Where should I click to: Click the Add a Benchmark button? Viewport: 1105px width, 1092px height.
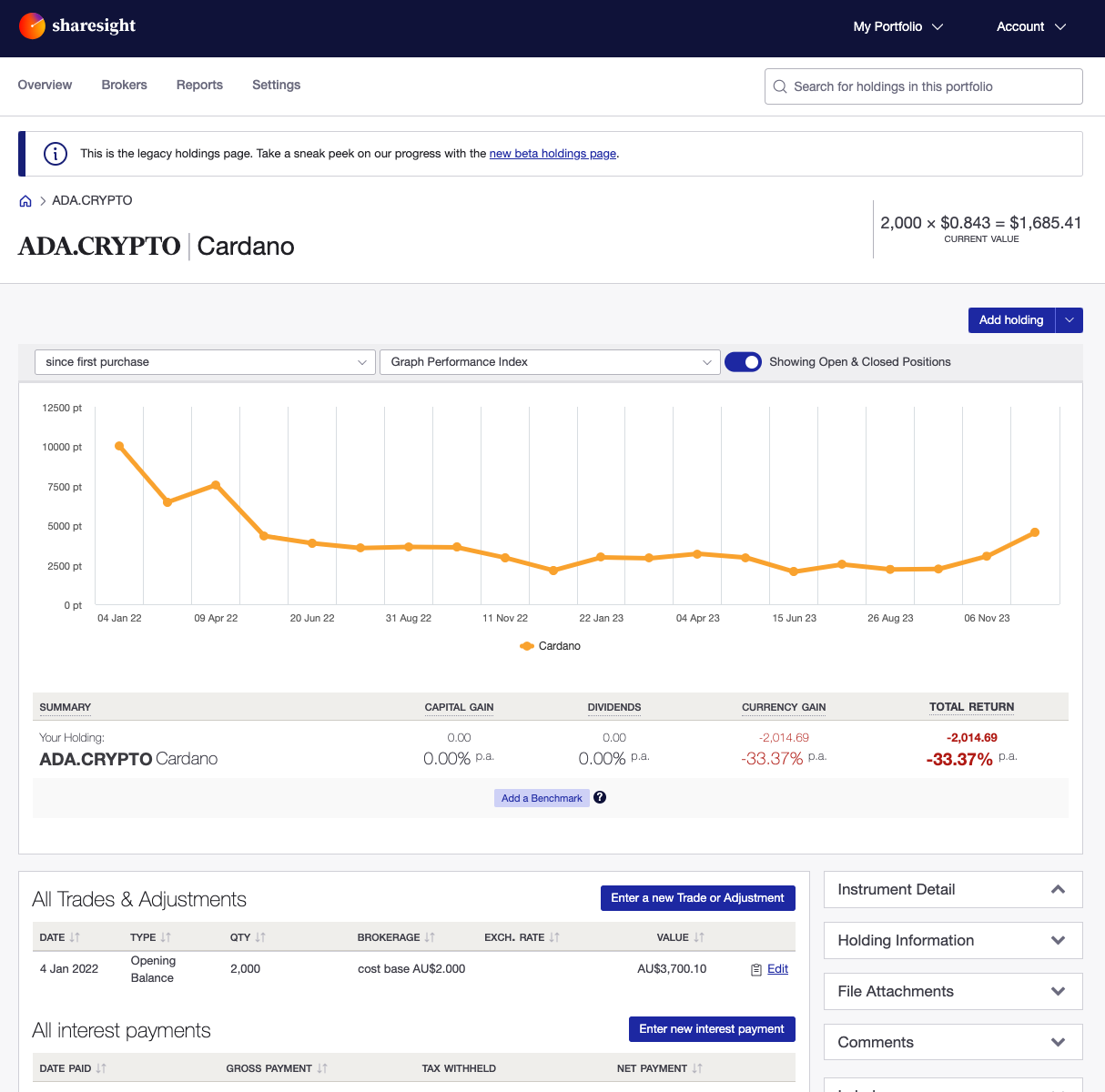(x=542, y=798)
